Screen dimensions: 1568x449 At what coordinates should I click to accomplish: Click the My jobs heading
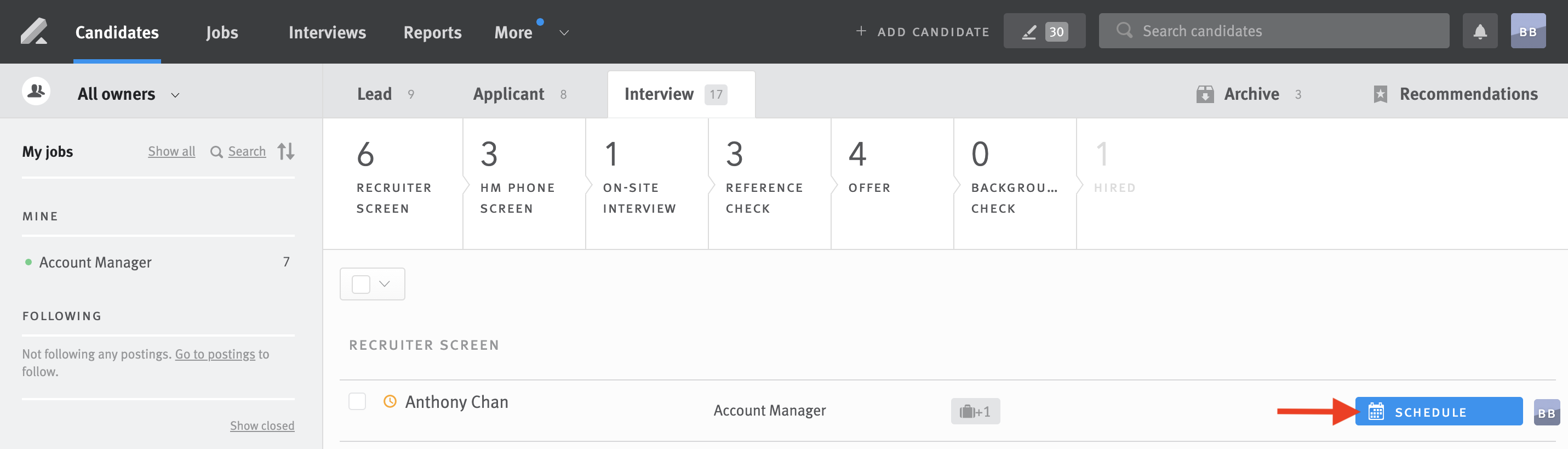pyautogui.click(x=48, y=151)
